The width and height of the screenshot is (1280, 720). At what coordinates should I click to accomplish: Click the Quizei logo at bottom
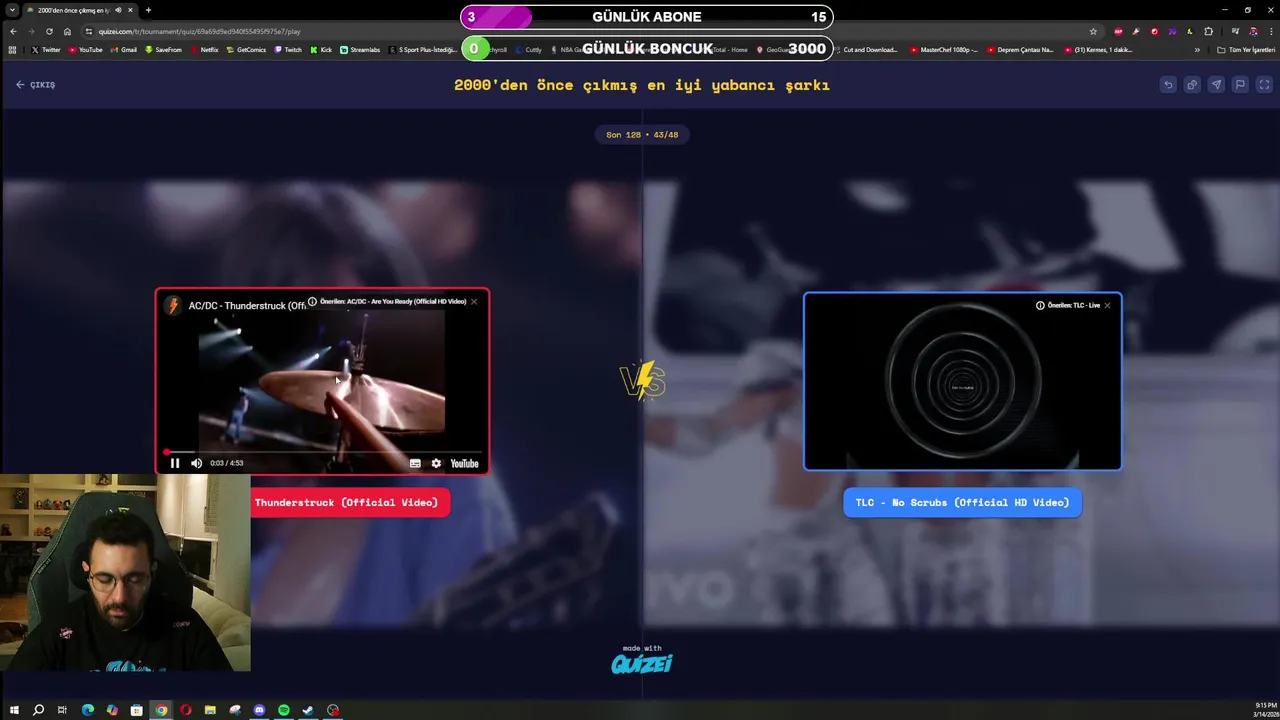[642, 663]
